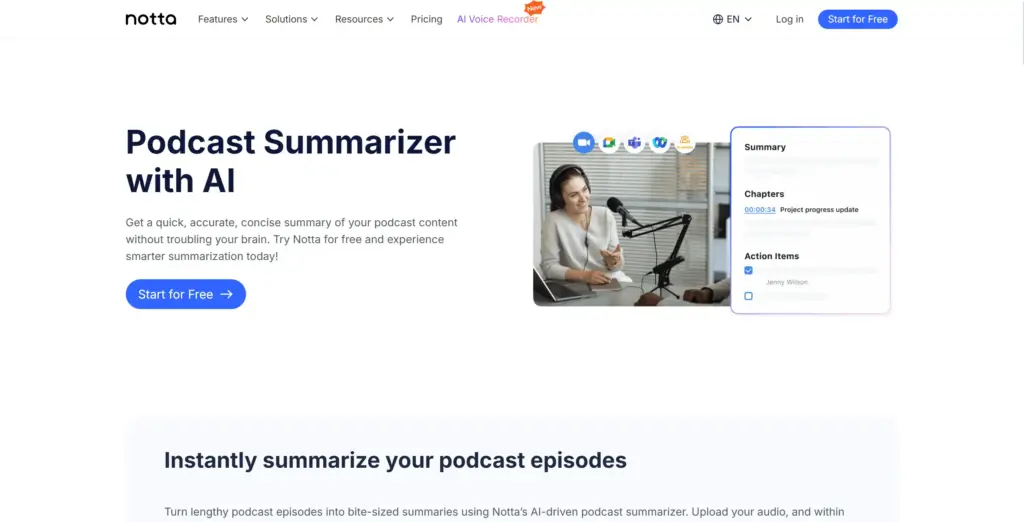Expand the Resources dropdown menu
1024x522 pixels.
[x=364, y=19]
